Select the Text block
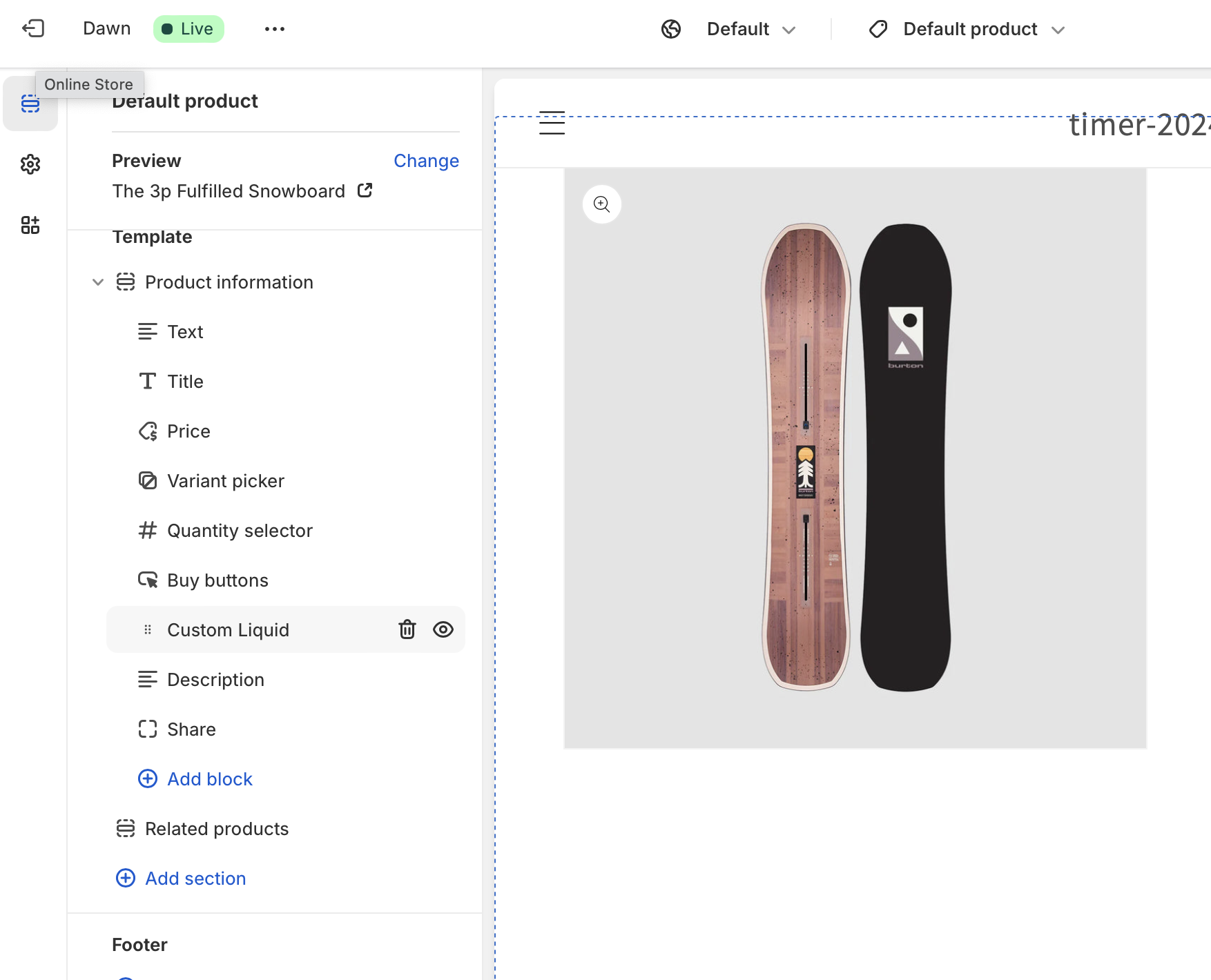Viewport: 1211px width, 980px height. (x=286, y=332)
